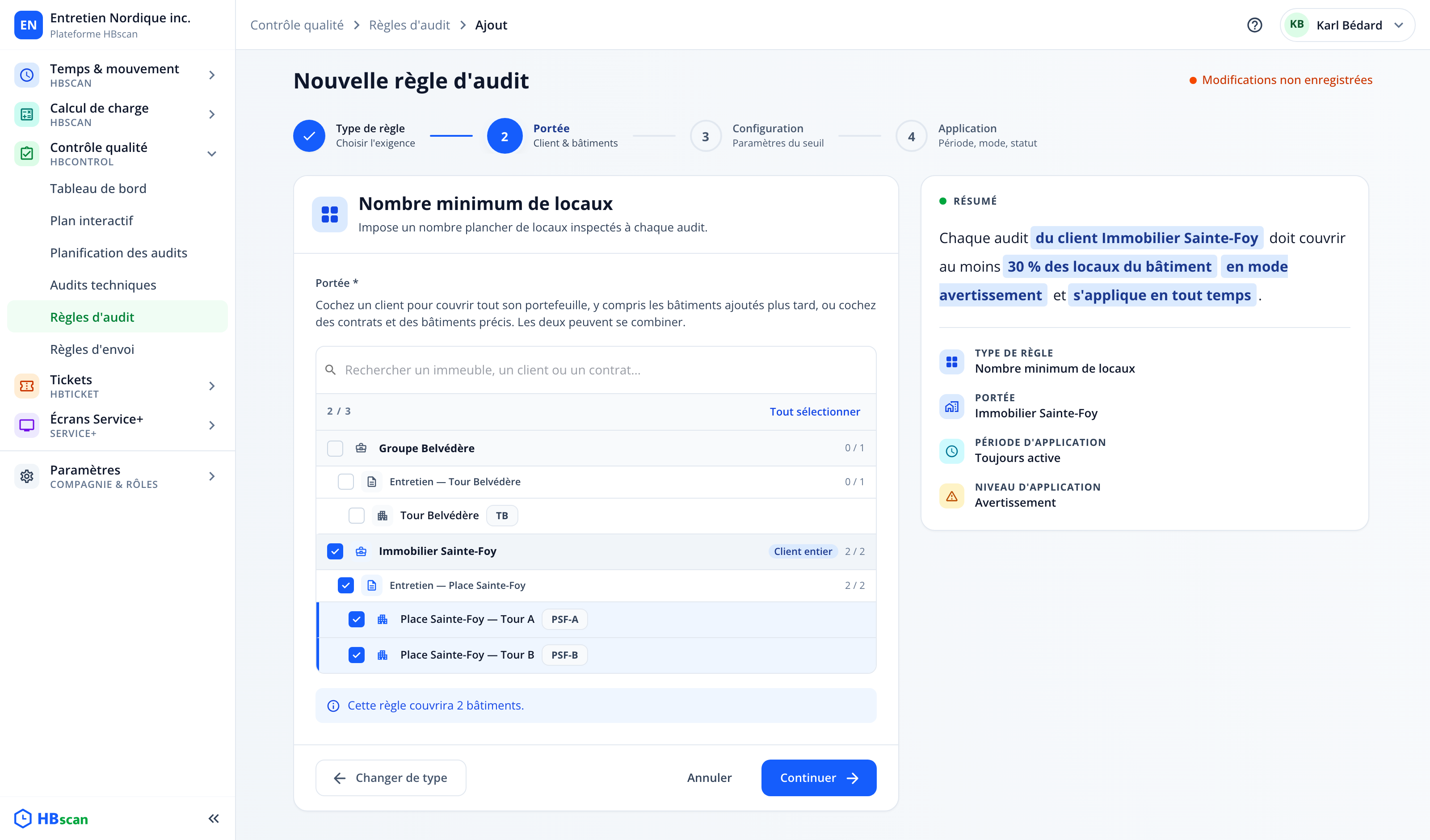
Task: Click the Calcul de charge calculator icon
Action: coord(27,114)
